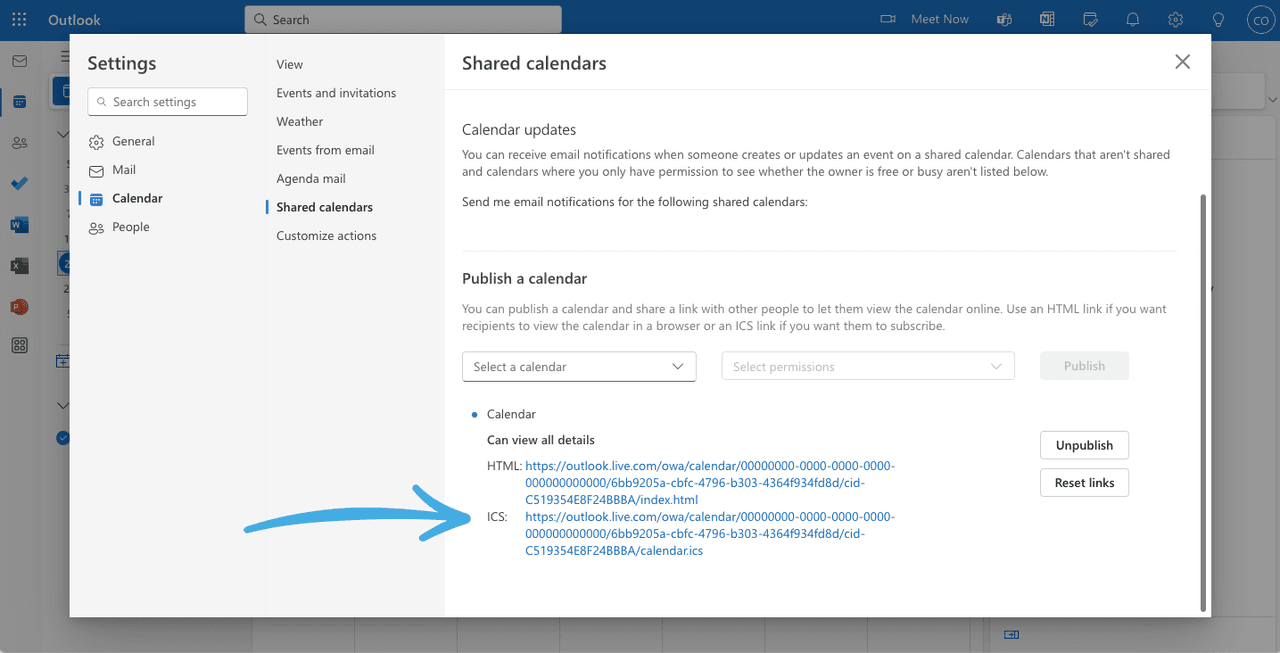Open the Select a calendar dropdown

point(579,366)
